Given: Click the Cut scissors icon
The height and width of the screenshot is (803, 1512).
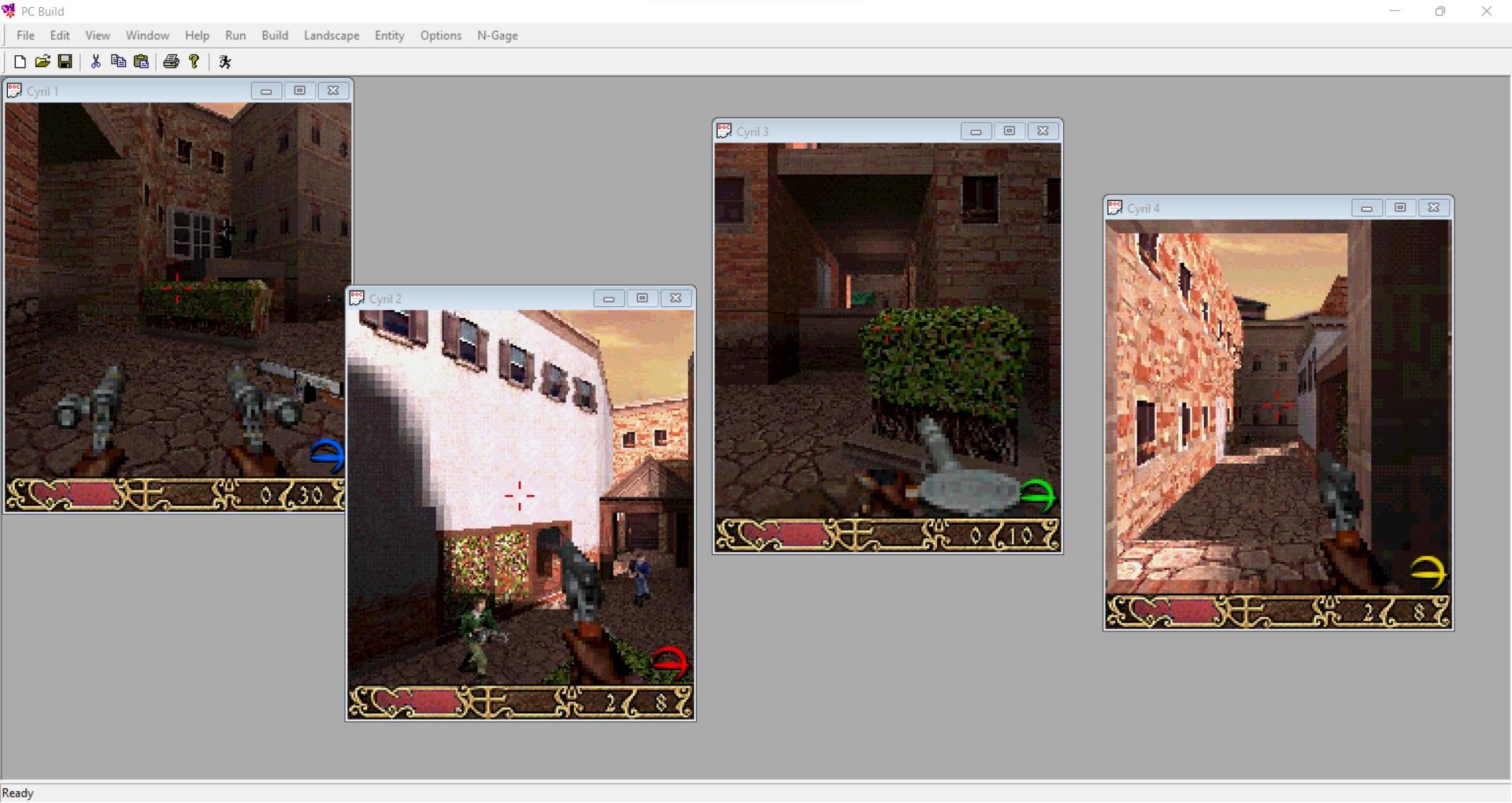Looking at the screenshot, I should [x=96, y=61].
